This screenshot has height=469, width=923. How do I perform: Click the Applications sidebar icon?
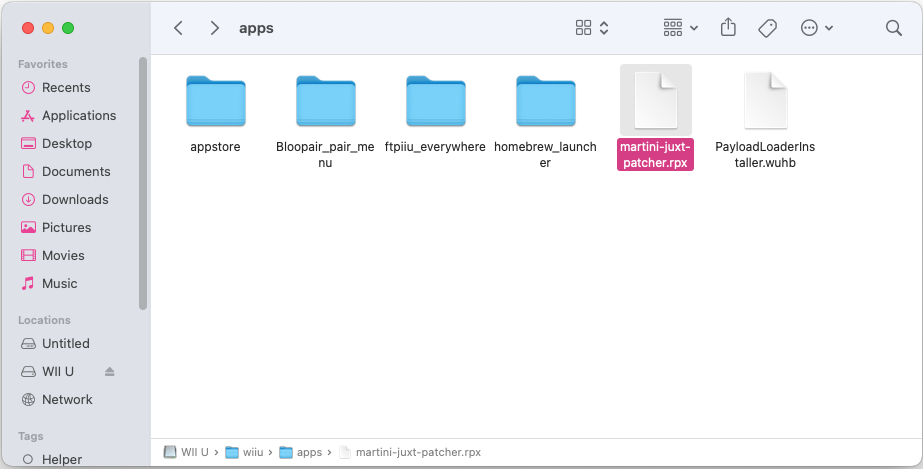[x=28, y=116]
